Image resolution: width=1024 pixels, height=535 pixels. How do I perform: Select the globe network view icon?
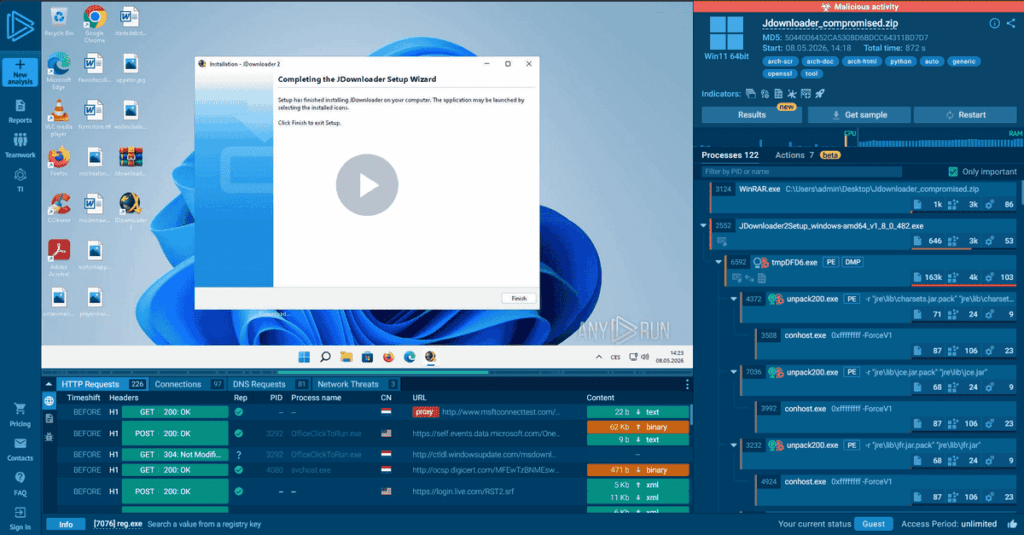coord(49,401)
